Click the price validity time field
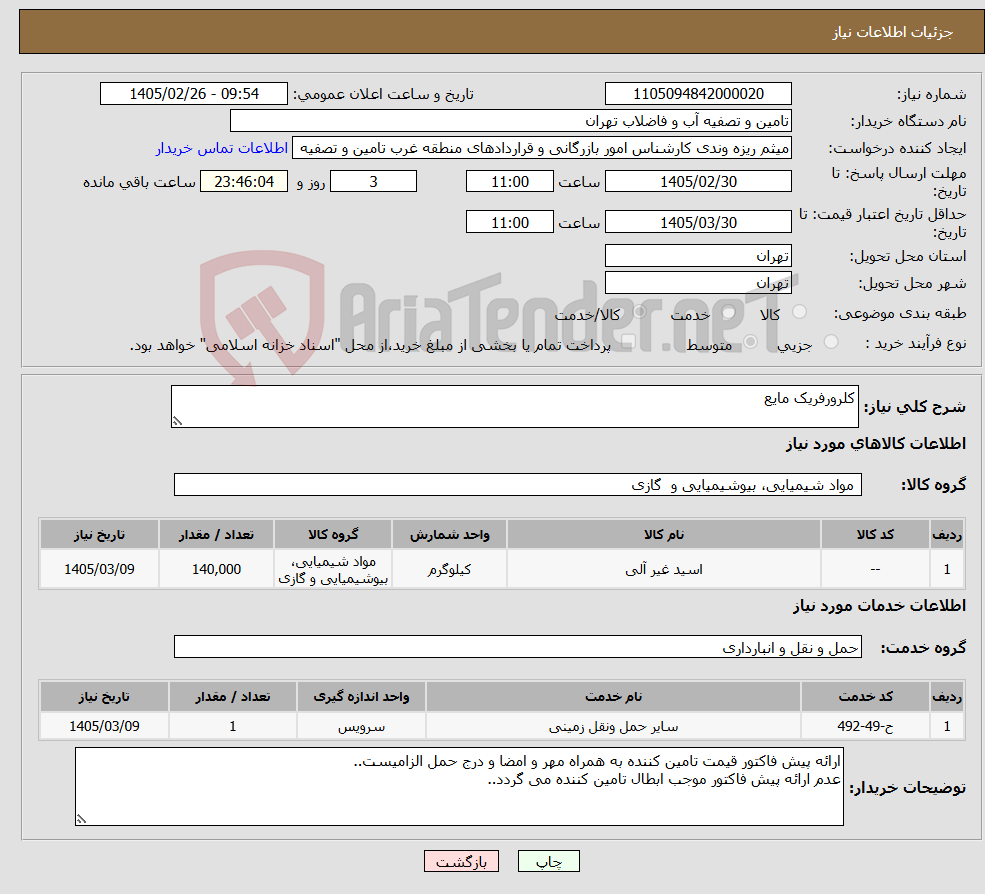The height and width of the screenshot is (894, 985). pyautogui.click(x=509, y=222)
